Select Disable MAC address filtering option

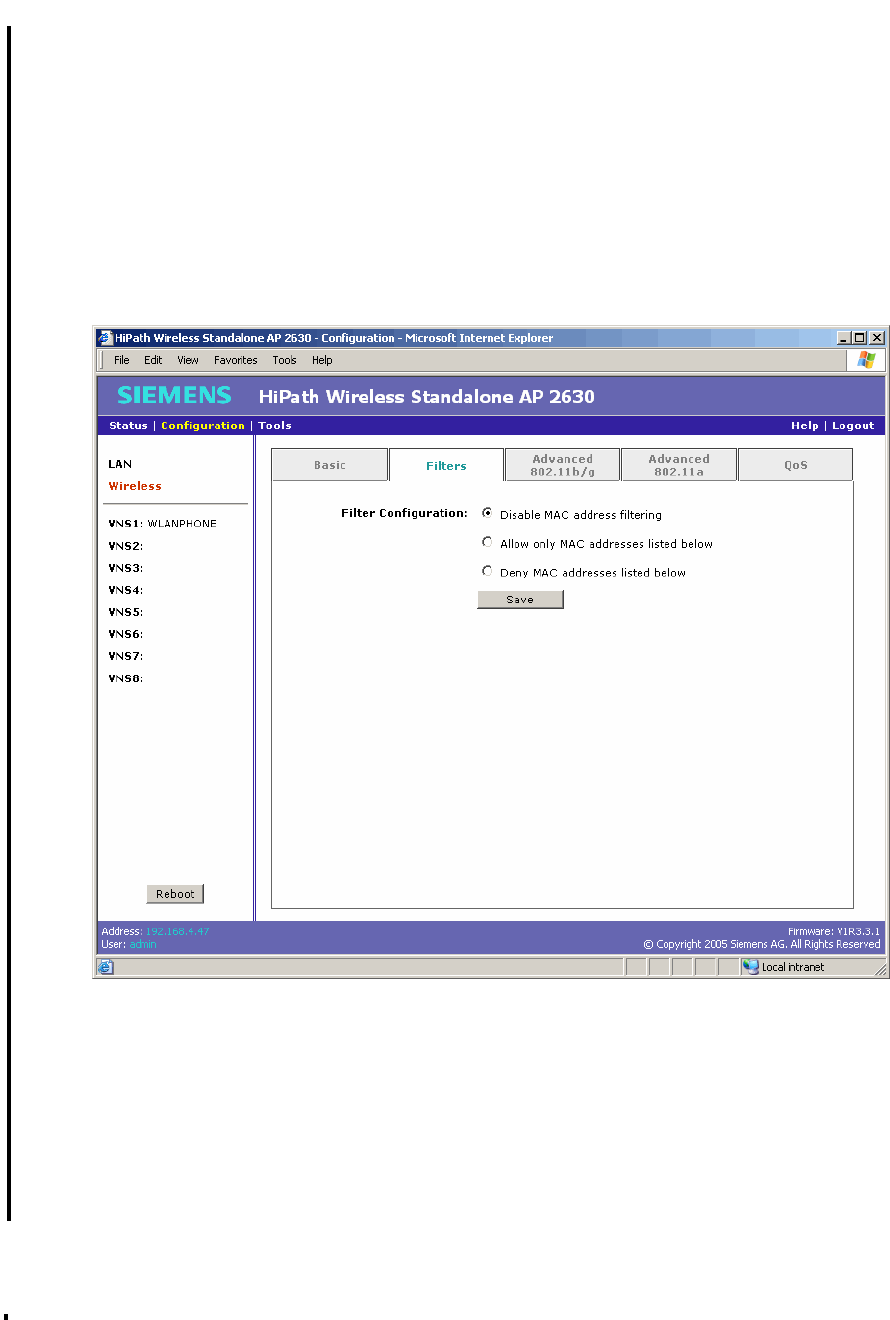pos(487,513)
